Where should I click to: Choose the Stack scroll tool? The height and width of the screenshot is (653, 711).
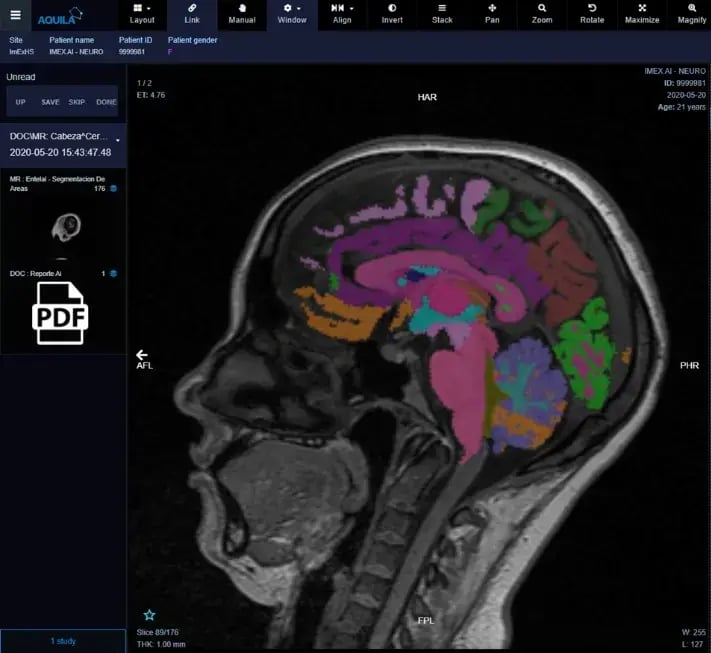pyautogui.click(x=442, y=13)
